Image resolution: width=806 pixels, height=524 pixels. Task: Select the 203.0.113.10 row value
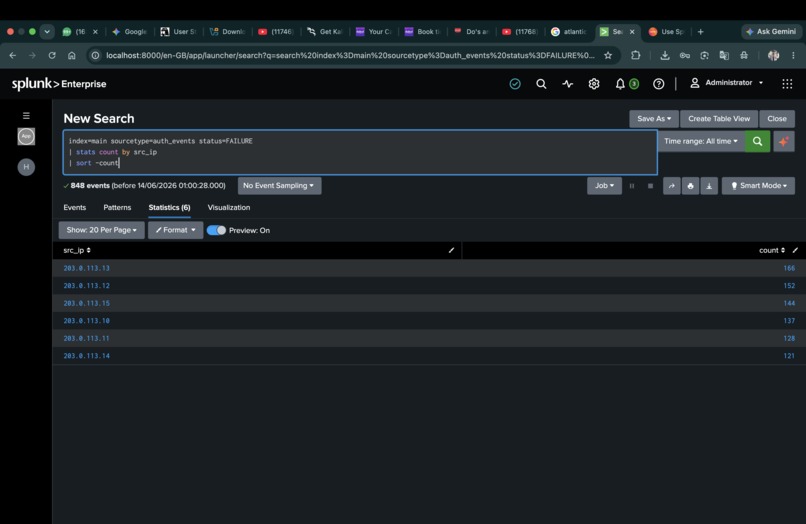[x=86, y=321]
